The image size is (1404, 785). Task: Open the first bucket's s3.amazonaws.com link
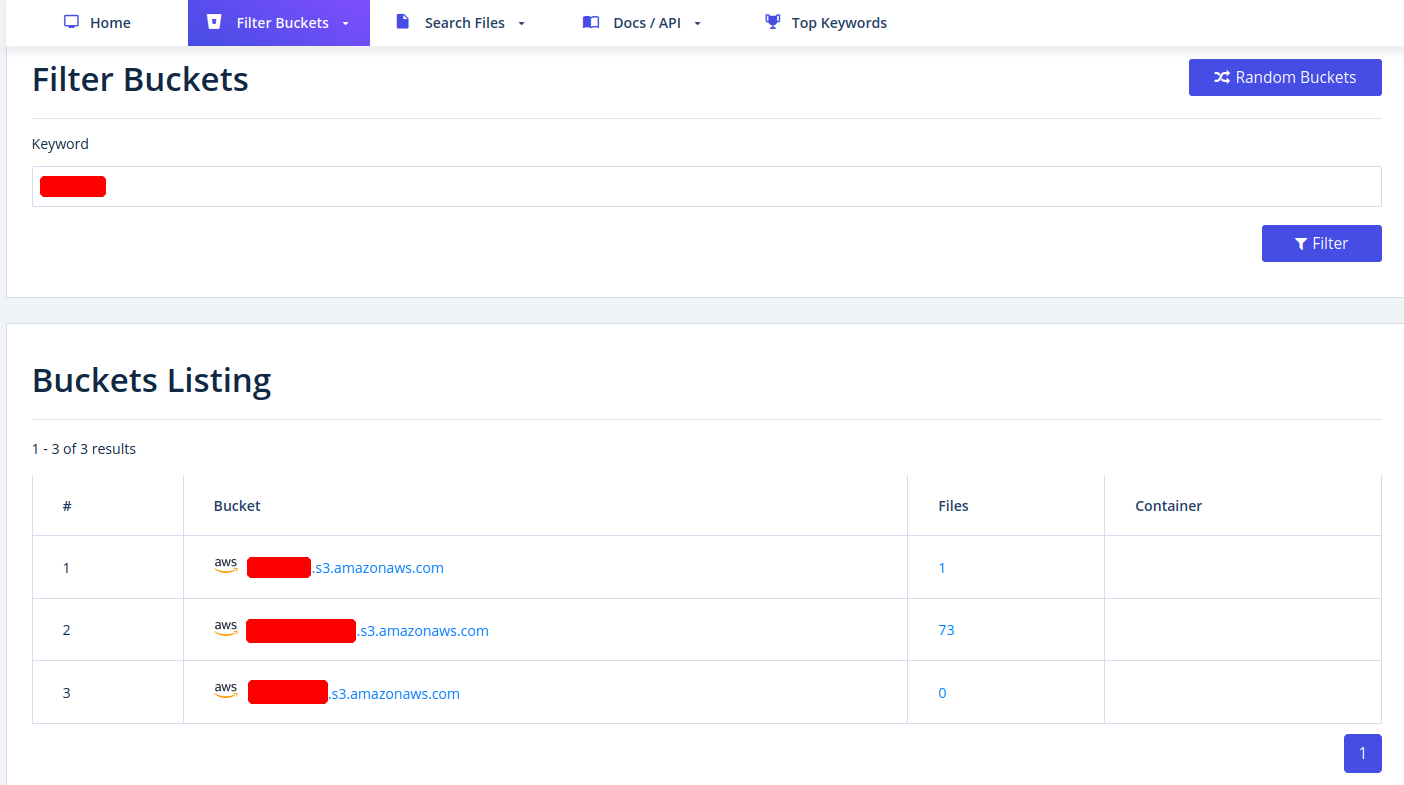tap(378, 568)
